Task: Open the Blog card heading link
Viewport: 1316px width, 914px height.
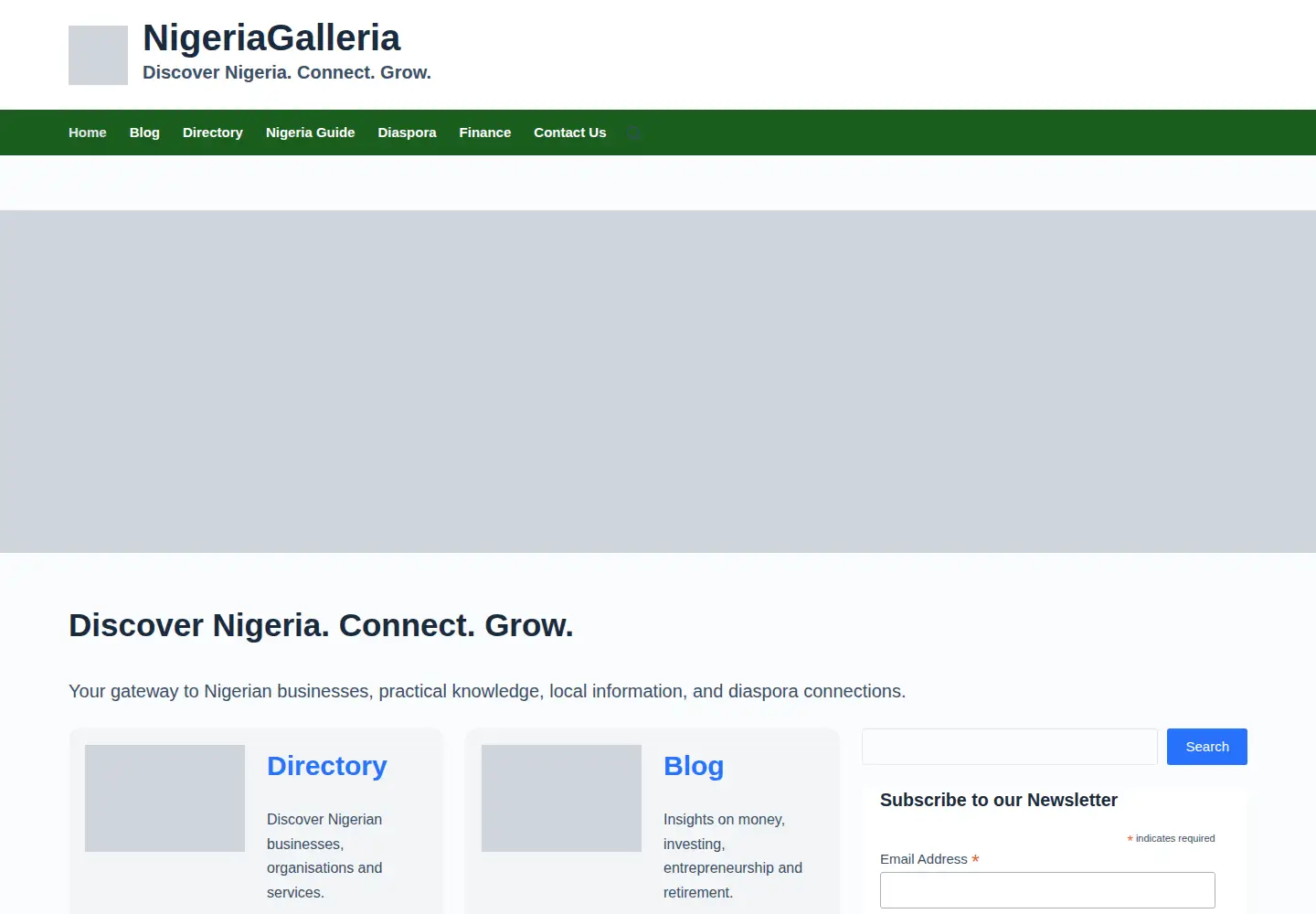Action: click(x=694, y=766)
